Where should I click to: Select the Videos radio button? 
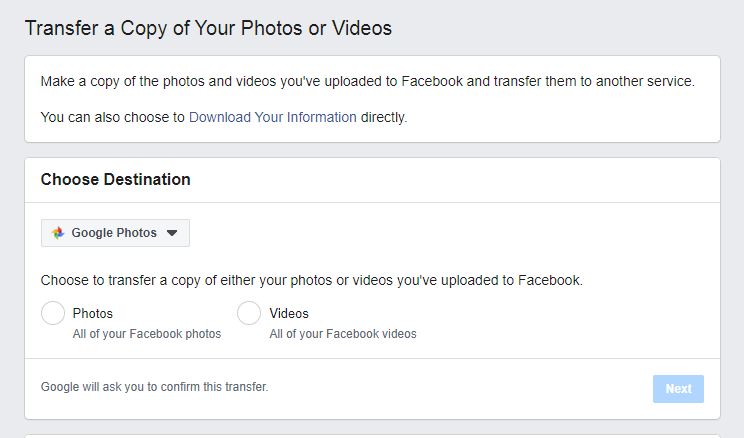(249, 313)
